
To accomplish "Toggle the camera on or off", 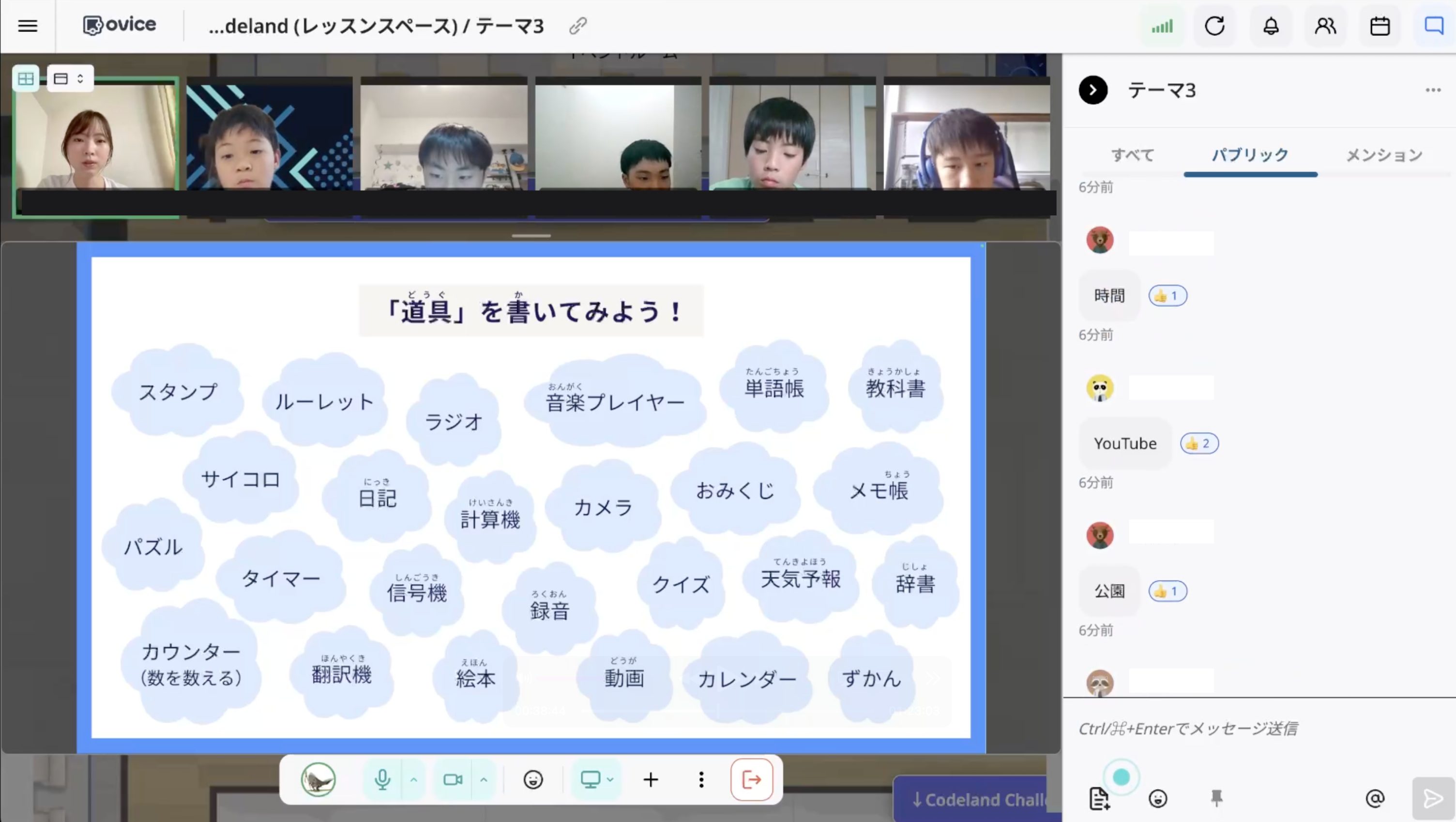I will tap(453, 780).
